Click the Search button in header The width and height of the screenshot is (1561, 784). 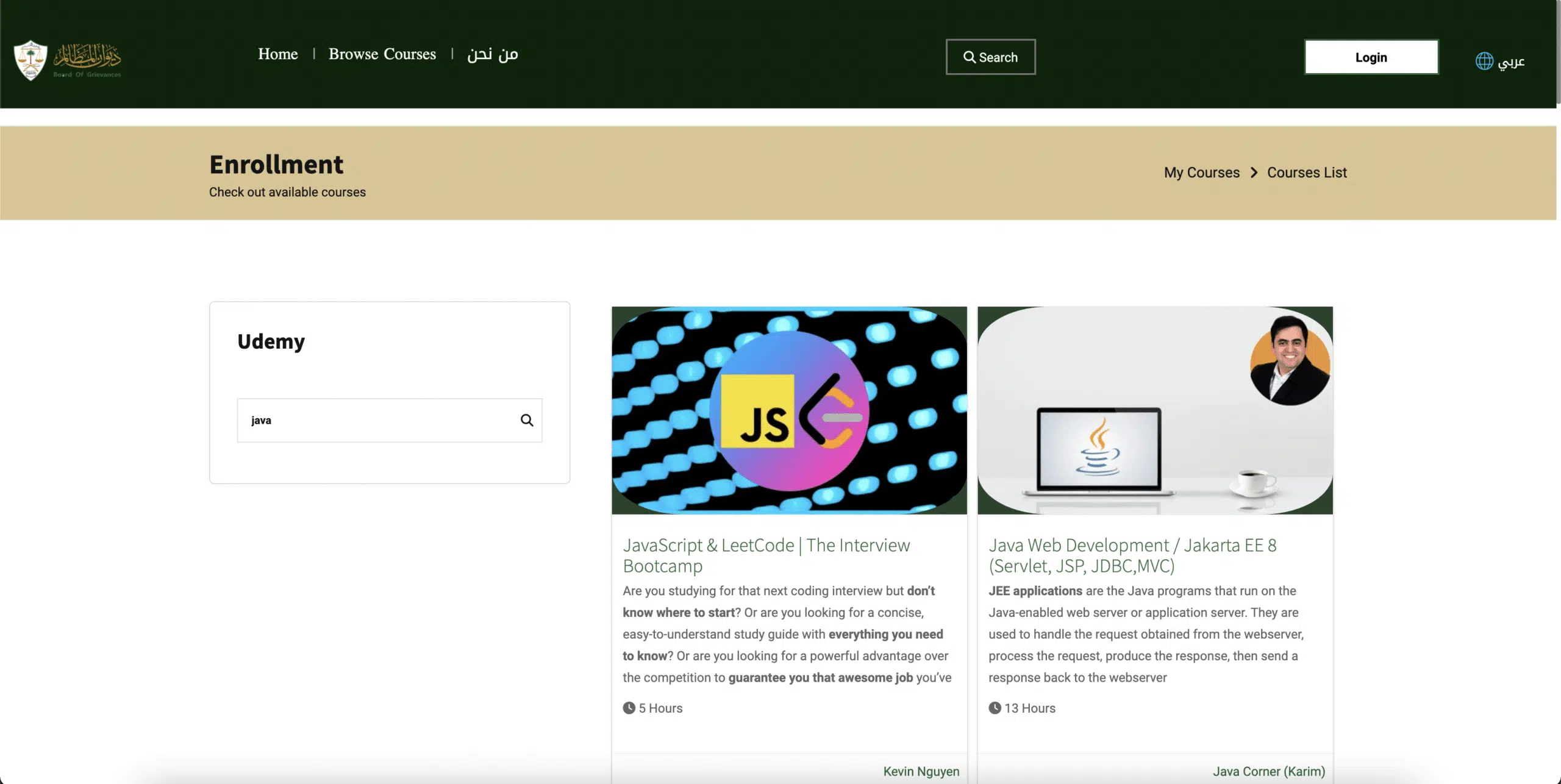point(990,57)
